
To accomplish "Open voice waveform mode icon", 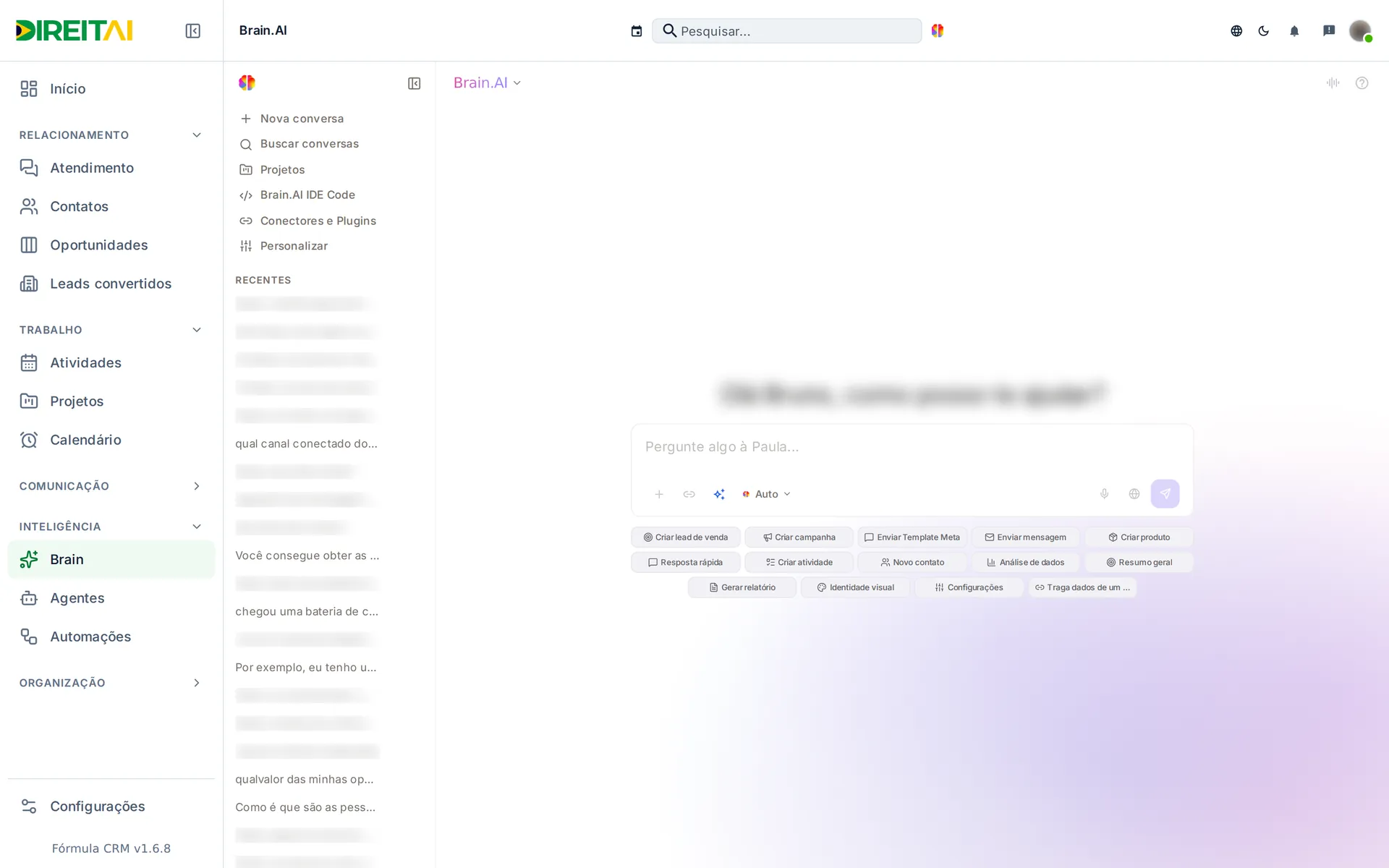I will tap(1333, 83).
